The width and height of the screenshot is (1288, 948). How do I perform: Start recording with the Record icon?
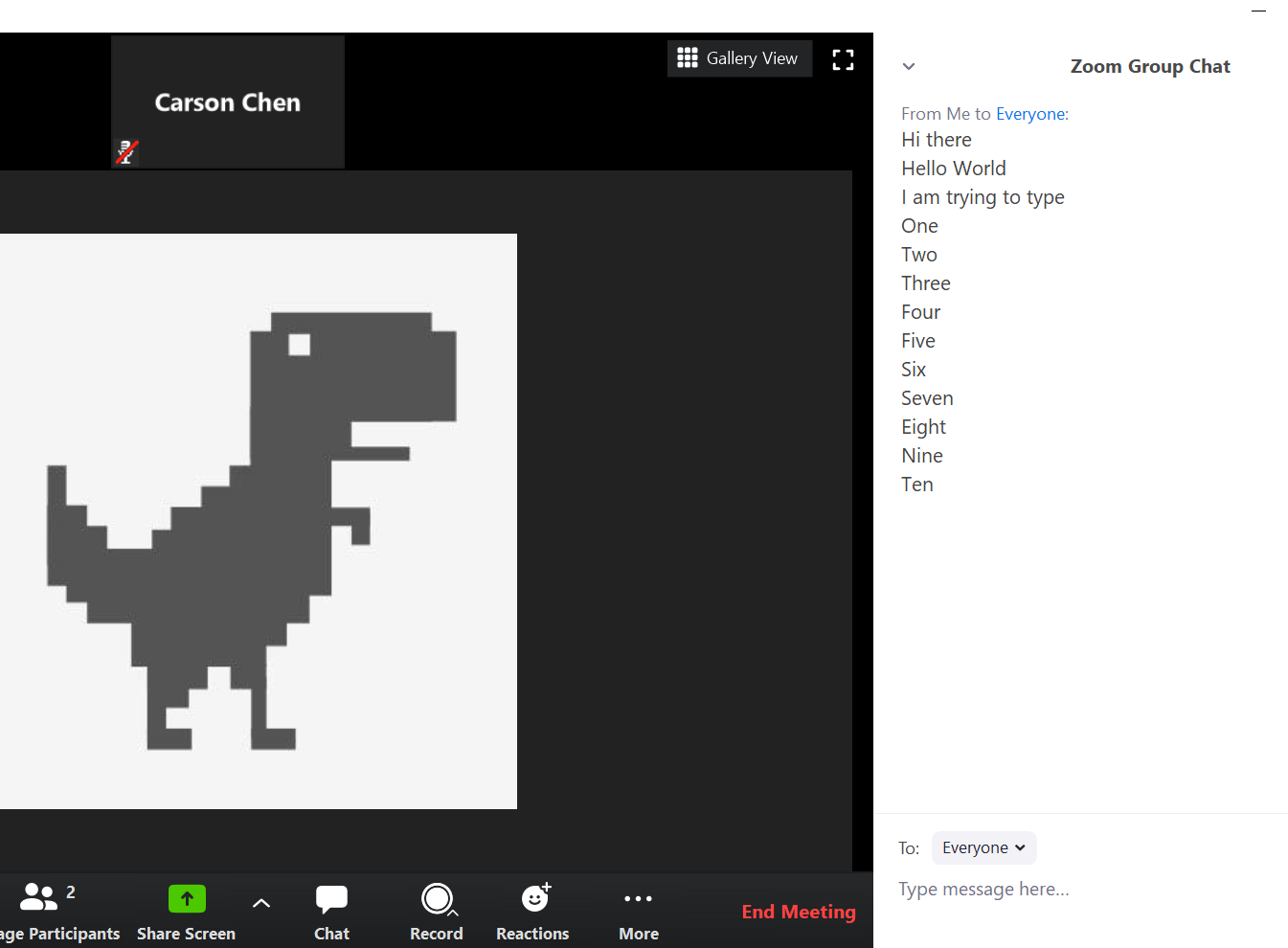(x=437, y=898)
